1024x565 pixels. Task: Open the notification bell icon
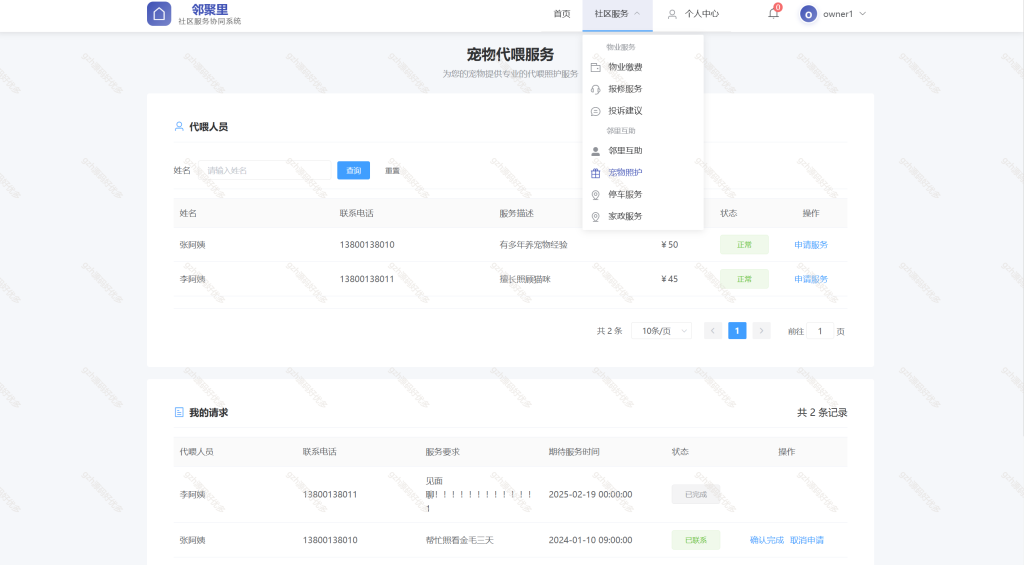click(773, 13)
